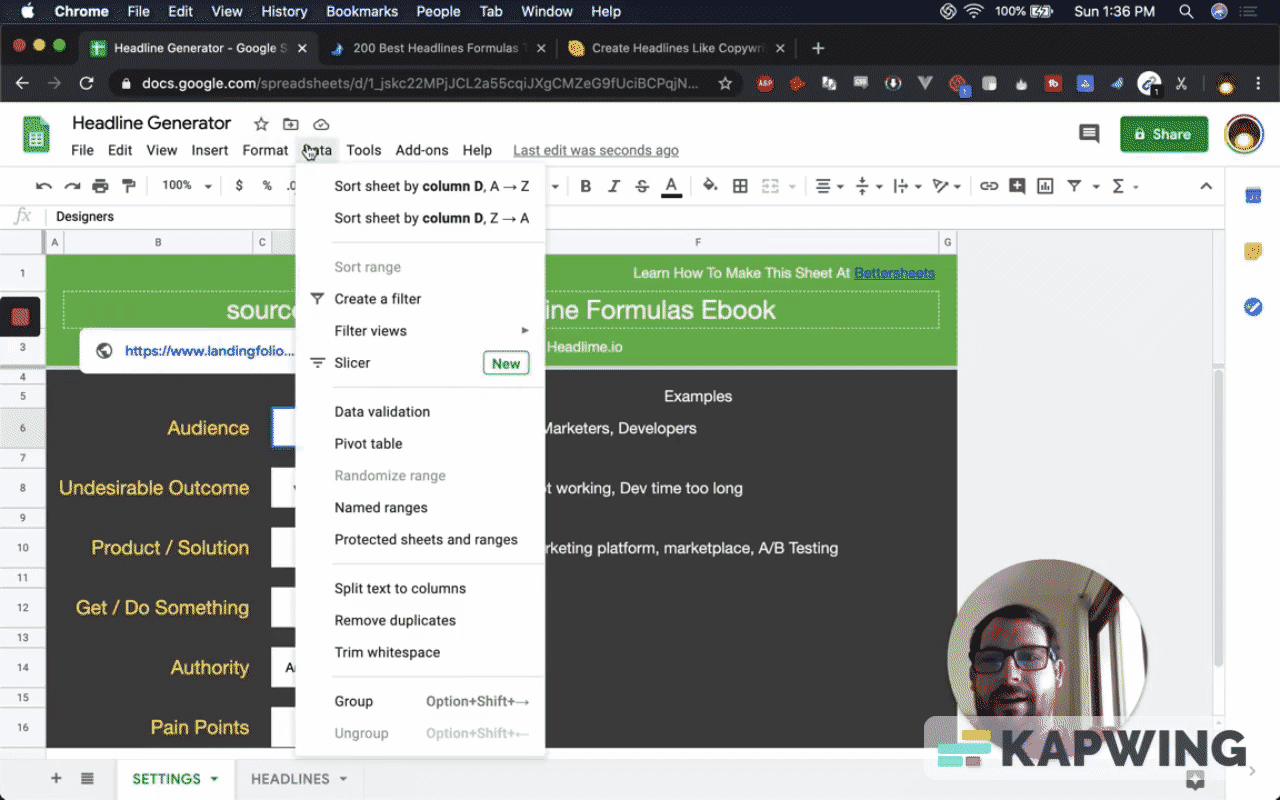
Task: Click the green Share button
Action: (x=1164, y=134)
